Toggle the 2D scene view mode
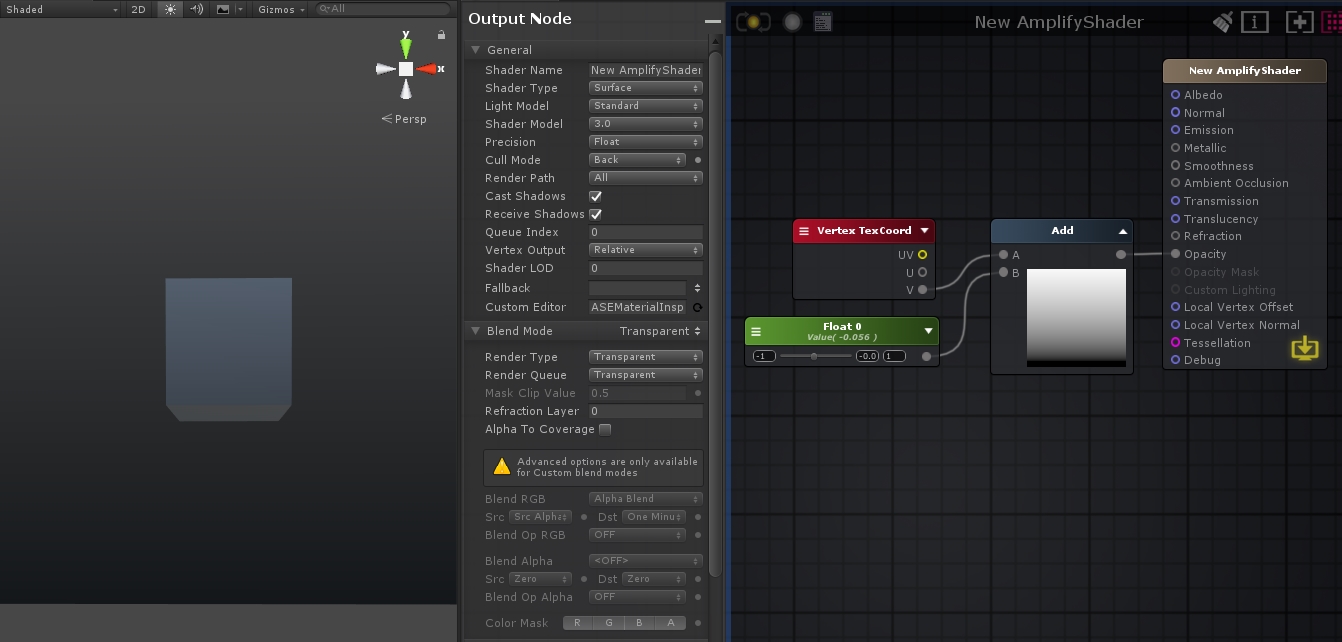Viewport: 1342px width, 642px height. click(139, 9)
